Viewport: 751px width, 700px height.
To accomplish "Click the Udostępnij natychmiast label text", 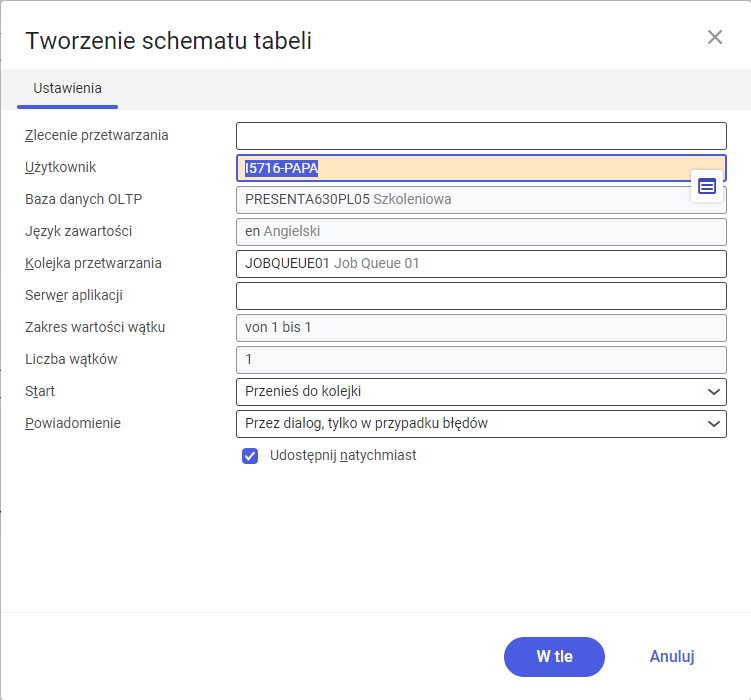I will coord(343,455).
